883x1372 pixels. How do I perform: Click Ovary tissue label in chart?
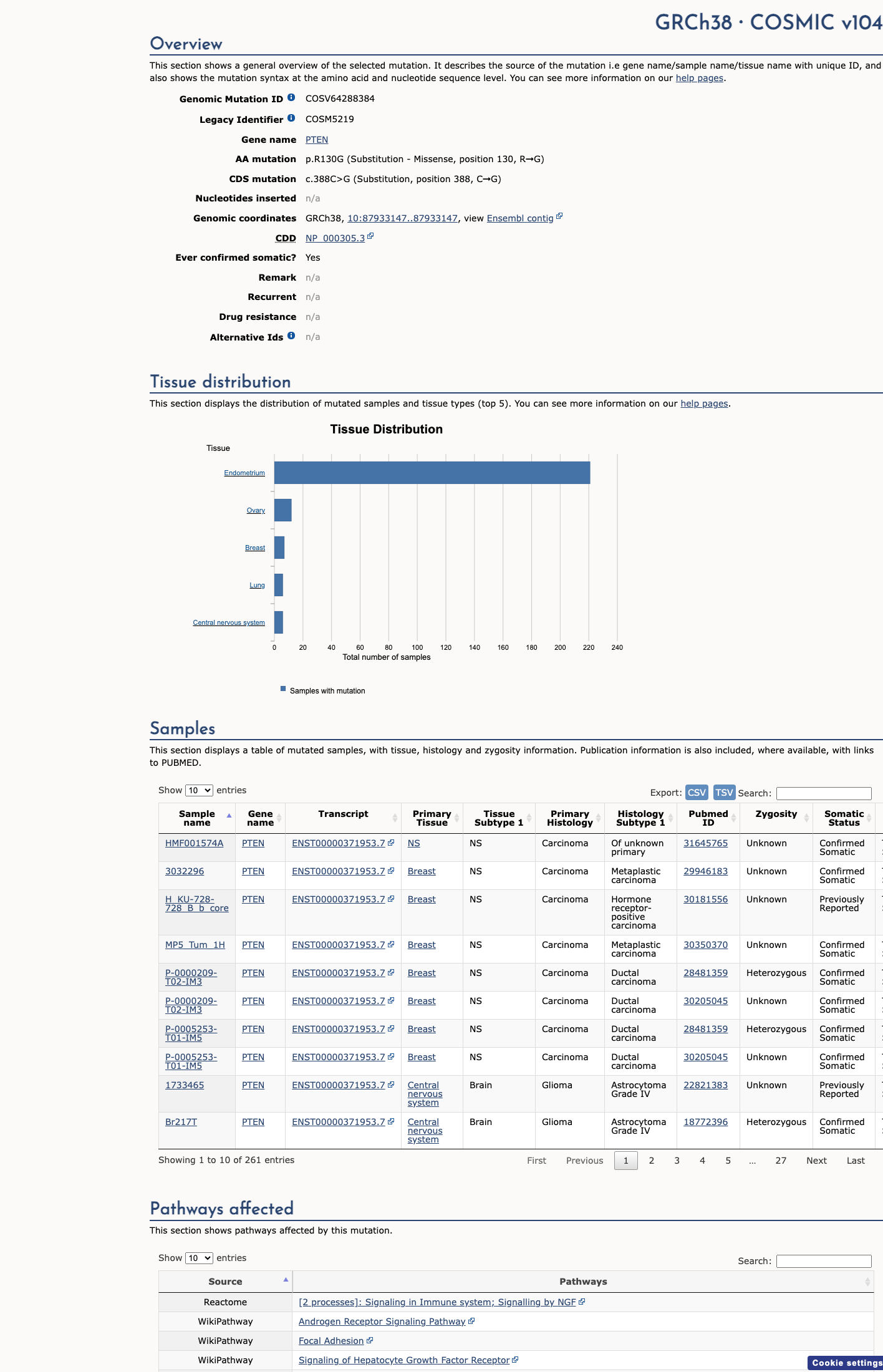256,511
